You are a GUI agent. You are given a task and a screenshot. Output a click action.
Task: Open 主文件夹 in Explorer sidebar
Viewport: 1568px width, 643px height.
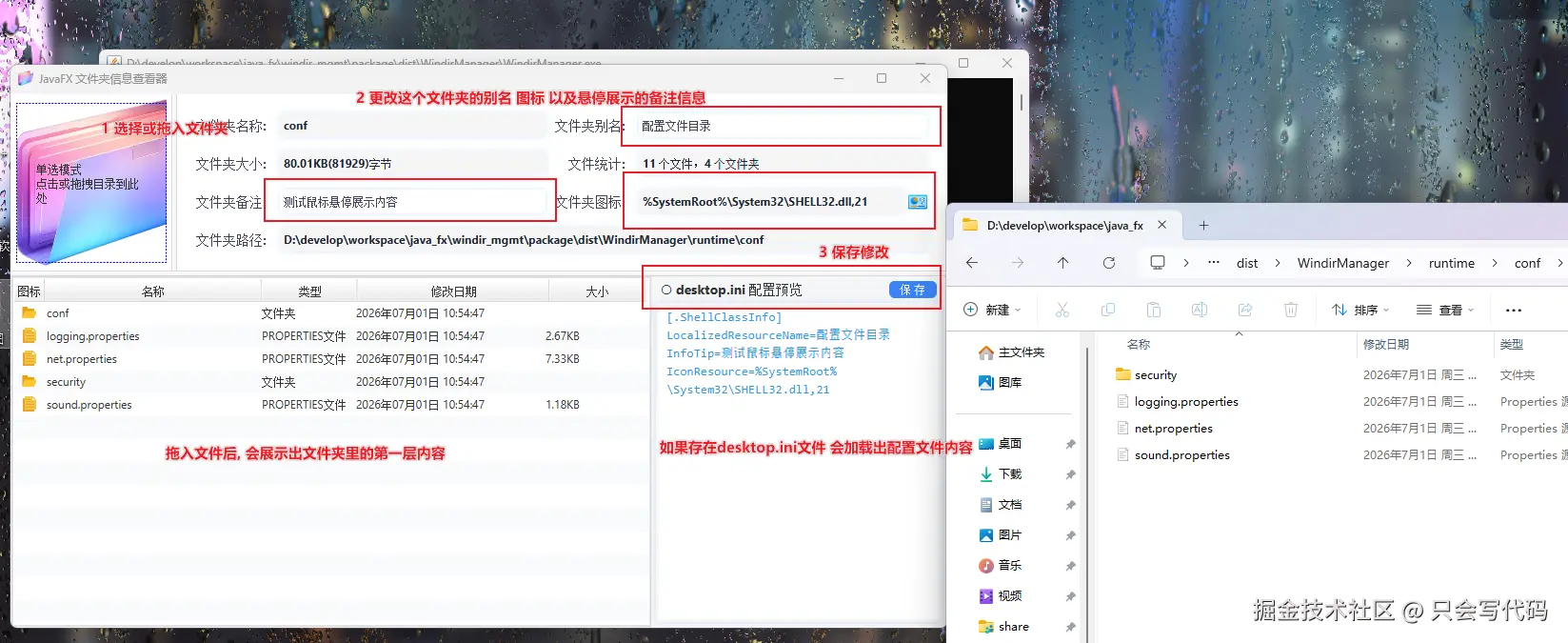[1011, 352]
